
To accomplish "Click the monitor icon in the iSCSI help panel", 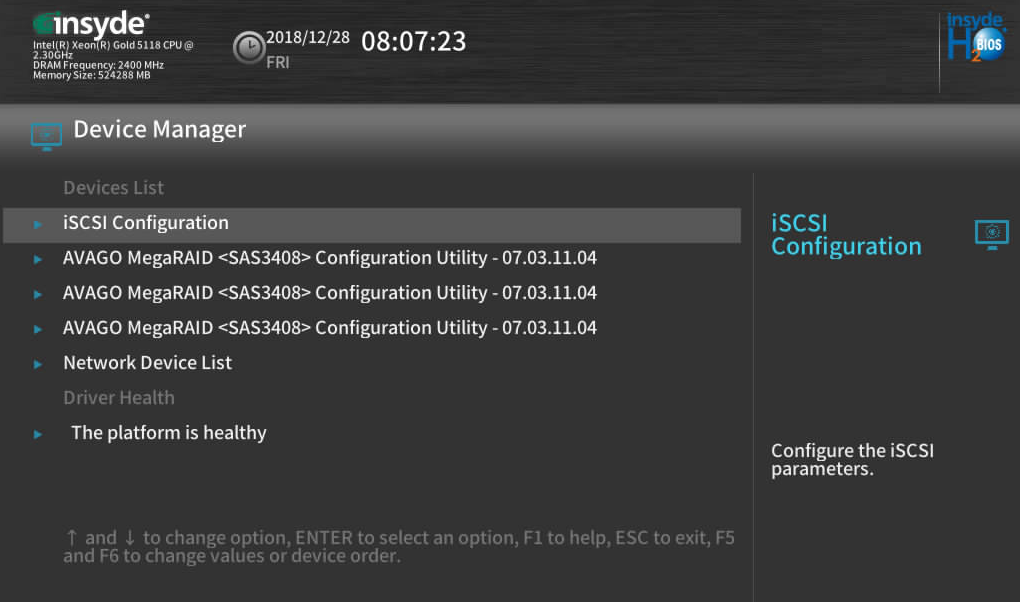I will coord(991,234).
